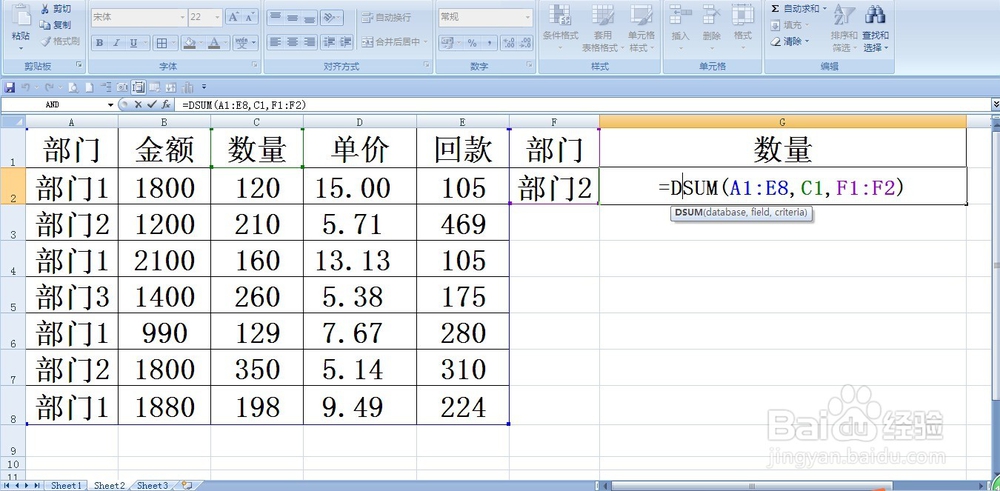Open the Fill (填充) menu
This screenshot has width=1000, height=491.
point(790,25)
